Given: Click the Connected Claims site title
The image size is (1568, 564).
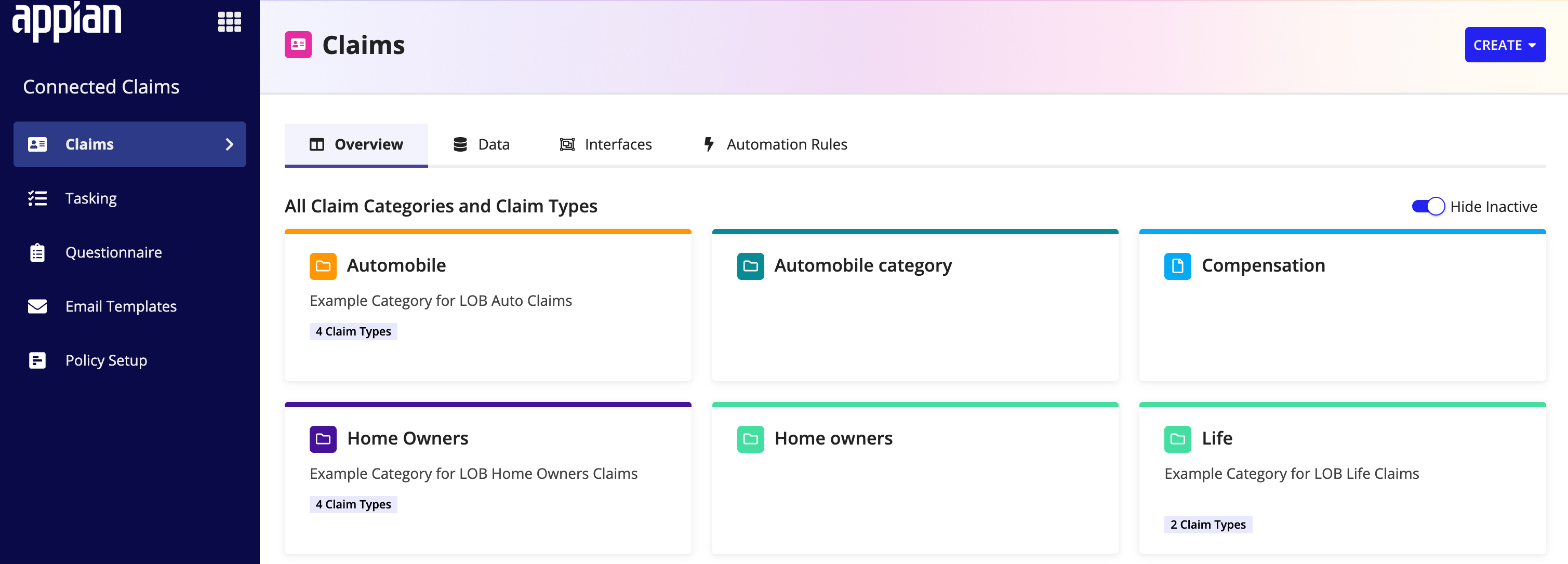Looking at the screenshot, I should pyautogui.click(x=101, y=87).
